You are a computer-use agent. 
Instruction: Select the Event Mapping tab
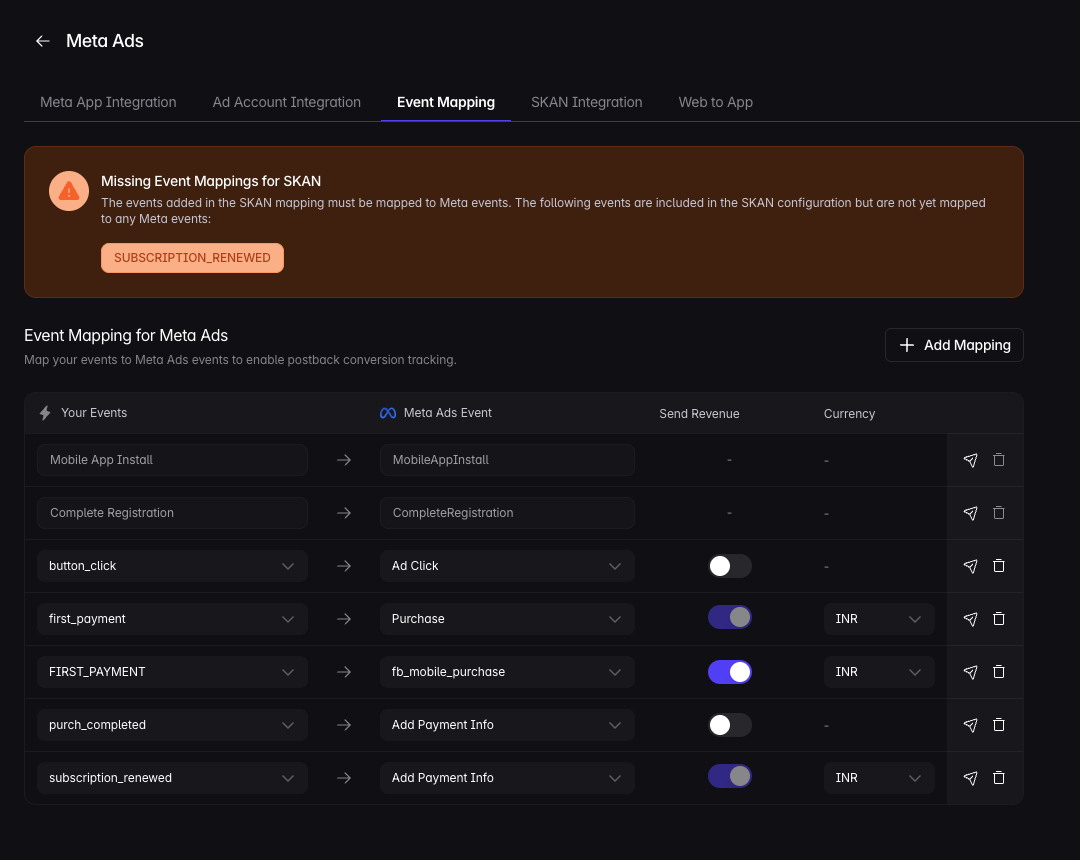click(x=446, y=103)
